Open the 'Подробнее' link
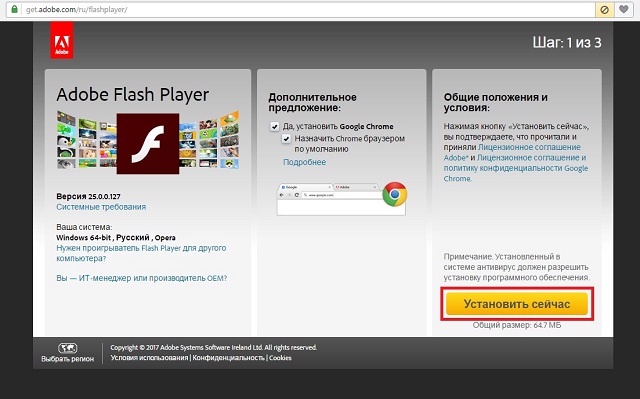The width and height of the screenshot is (640, 399). 304,162
